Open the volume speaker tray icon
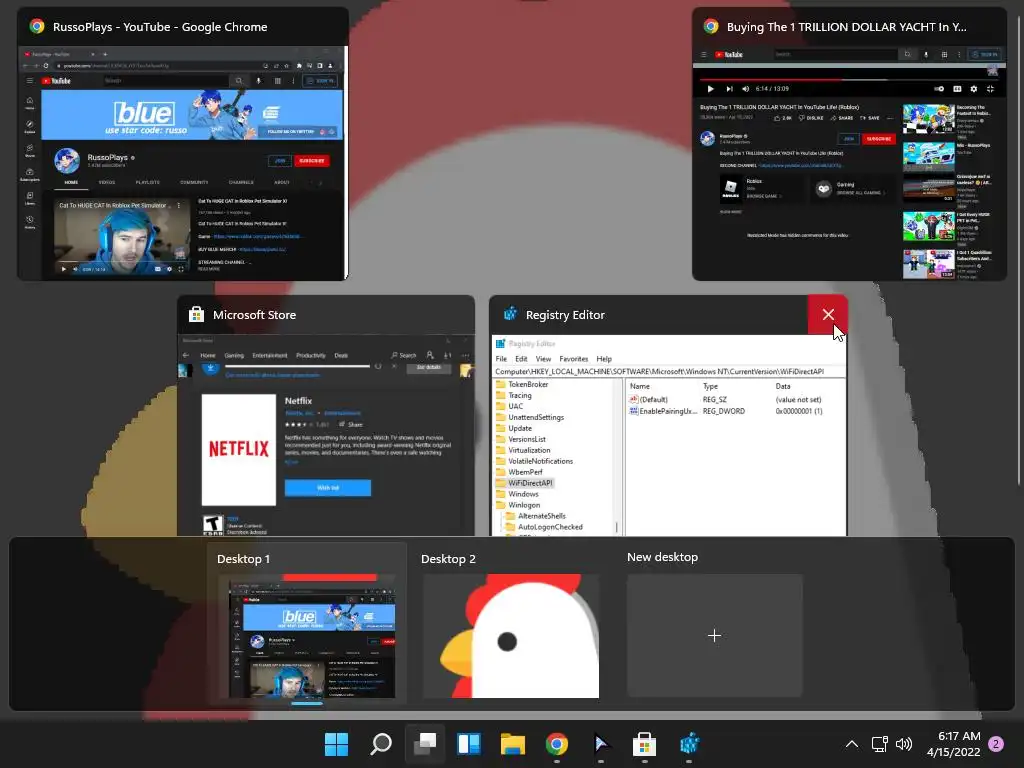The height and width of the screenshot is (768, 1024). 904,744
